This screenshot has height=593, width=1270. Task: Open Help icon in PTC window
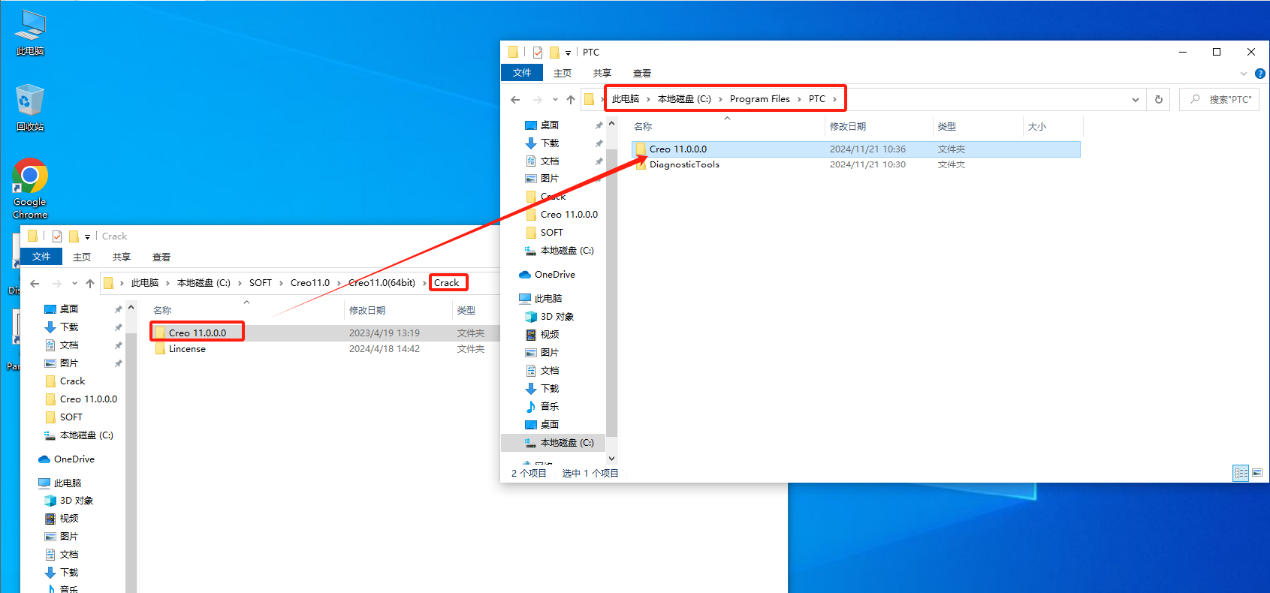point(1258,73)
